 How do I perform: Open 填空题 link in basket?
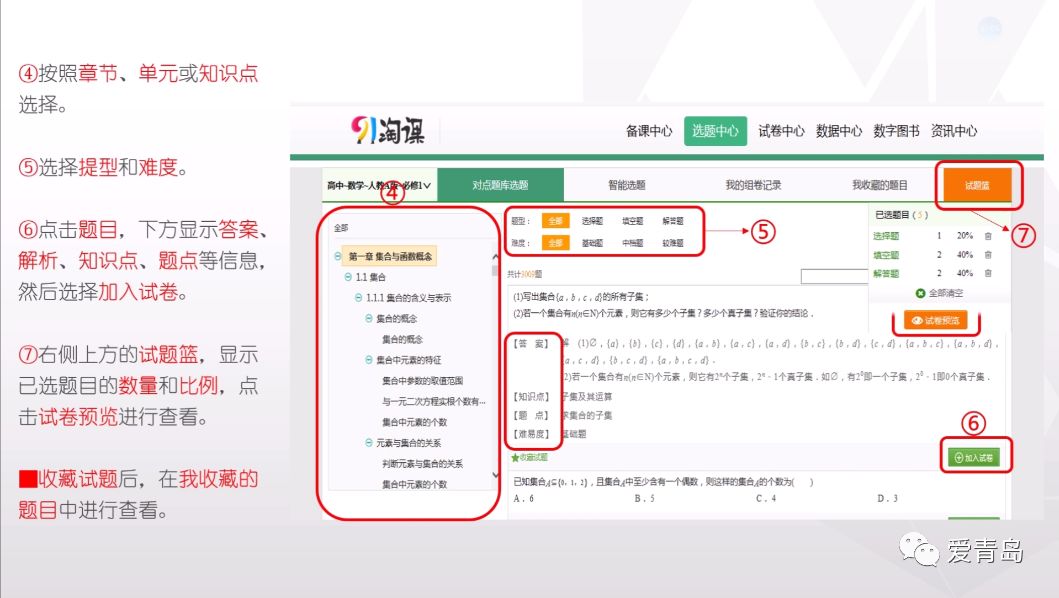pyautogui.click(x=885, y=255)
